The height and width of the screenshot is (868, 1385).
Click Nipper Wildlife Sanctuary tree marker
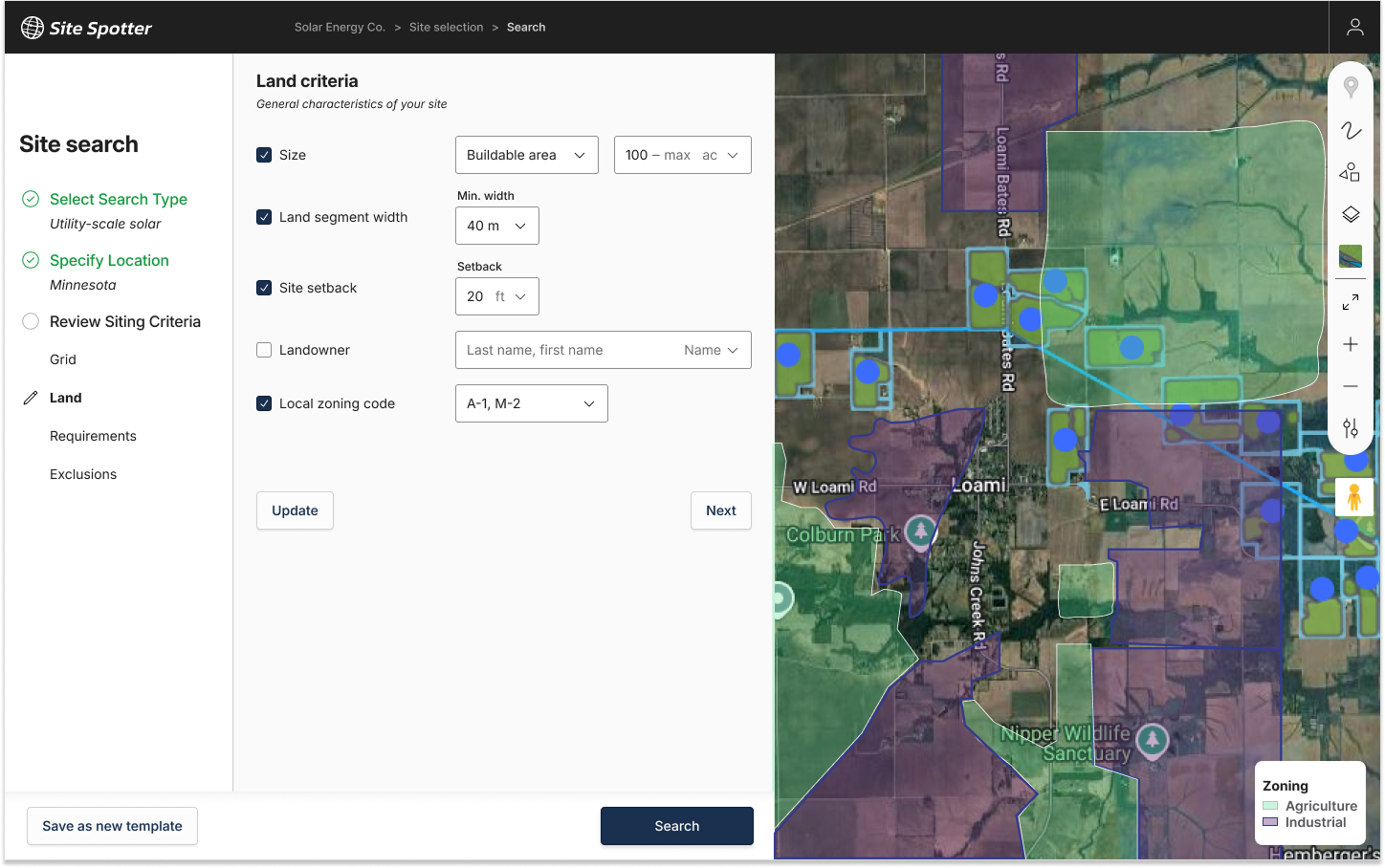1153,739
